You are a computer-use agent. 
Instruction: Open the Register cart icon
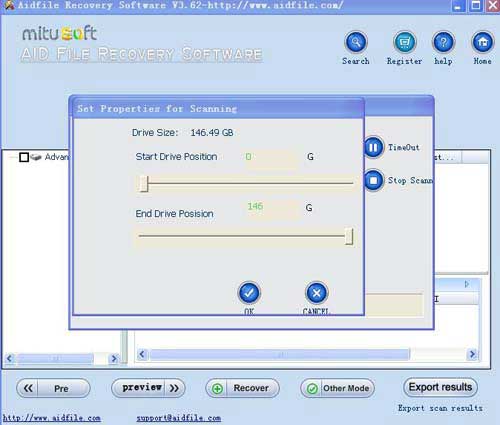coord(404,42)
